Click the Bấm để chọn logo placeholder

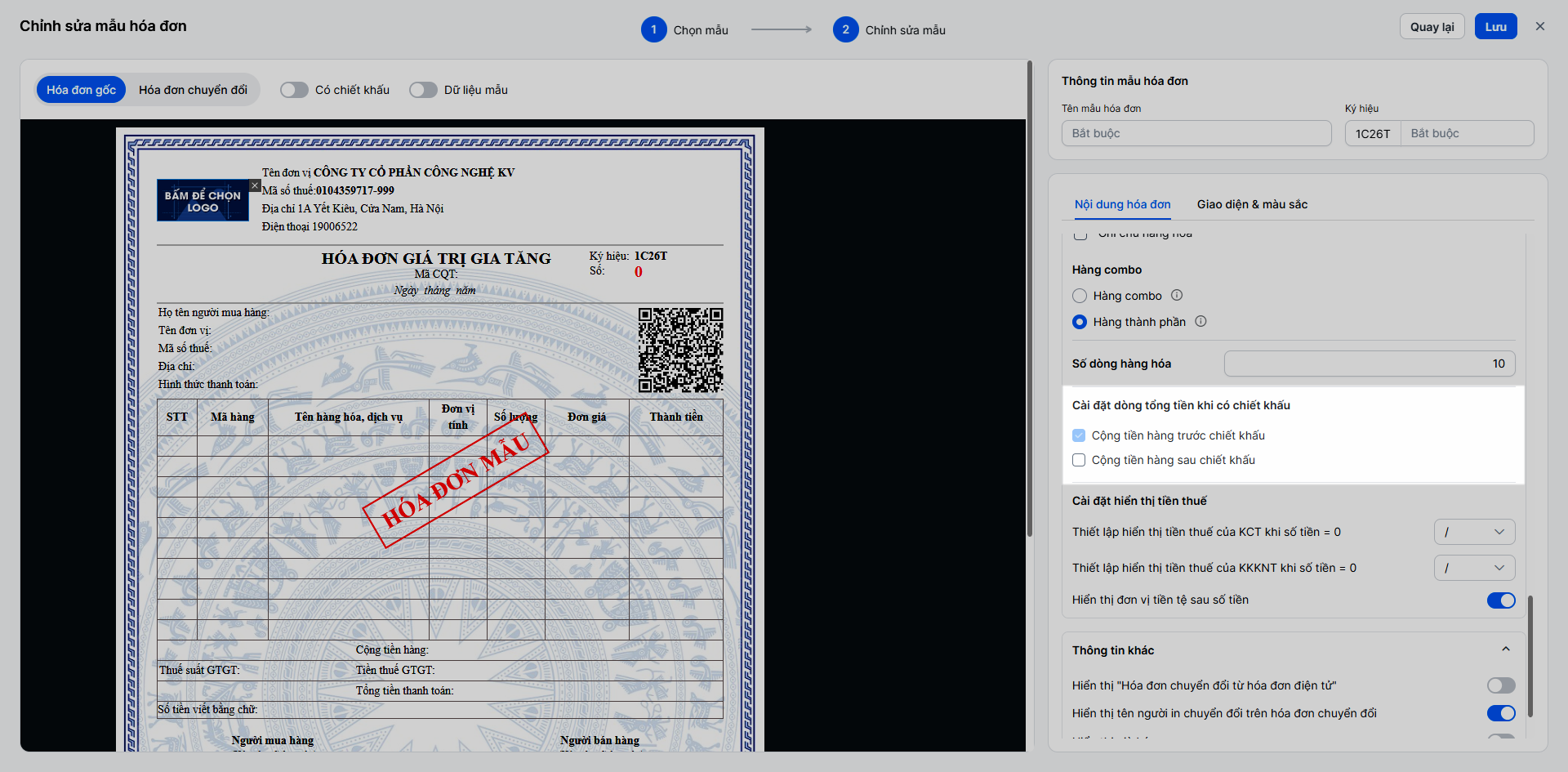(x=203, y=200)
